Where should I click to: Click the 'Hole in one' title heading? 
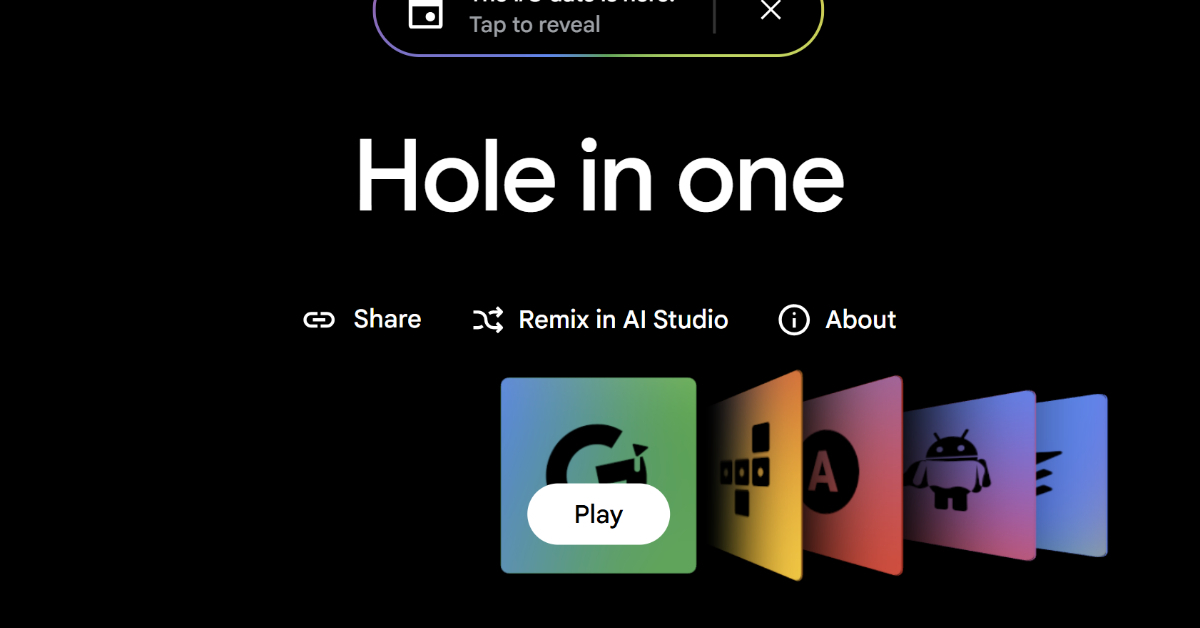click(x=600, y=177)
